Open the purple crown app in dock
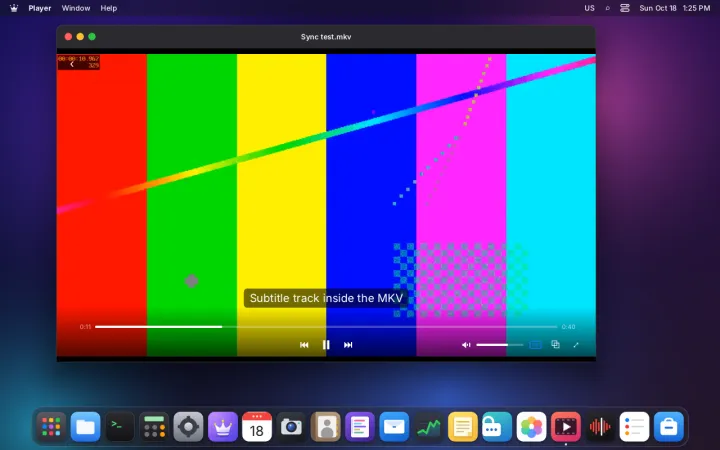 (x=223, y=427)
